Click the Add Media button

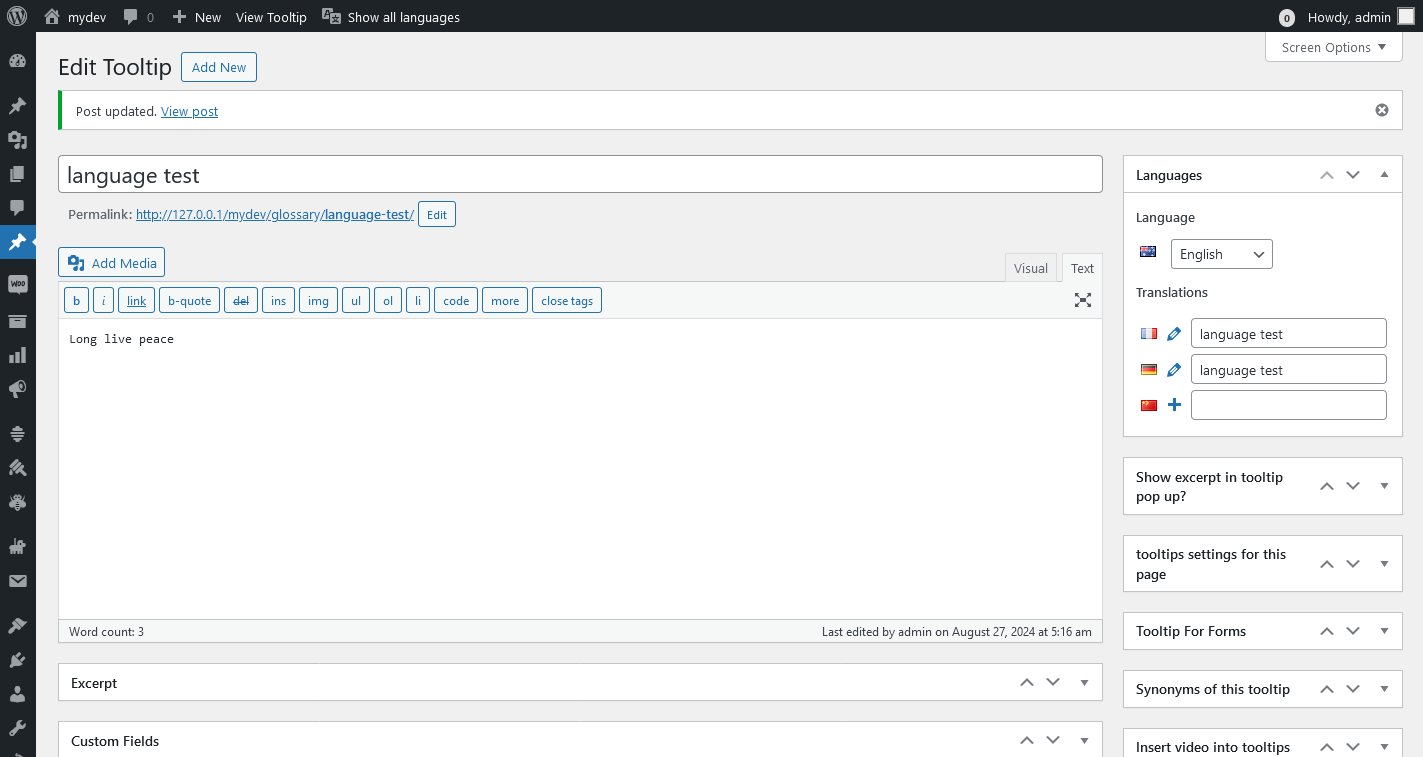[111, 262]
